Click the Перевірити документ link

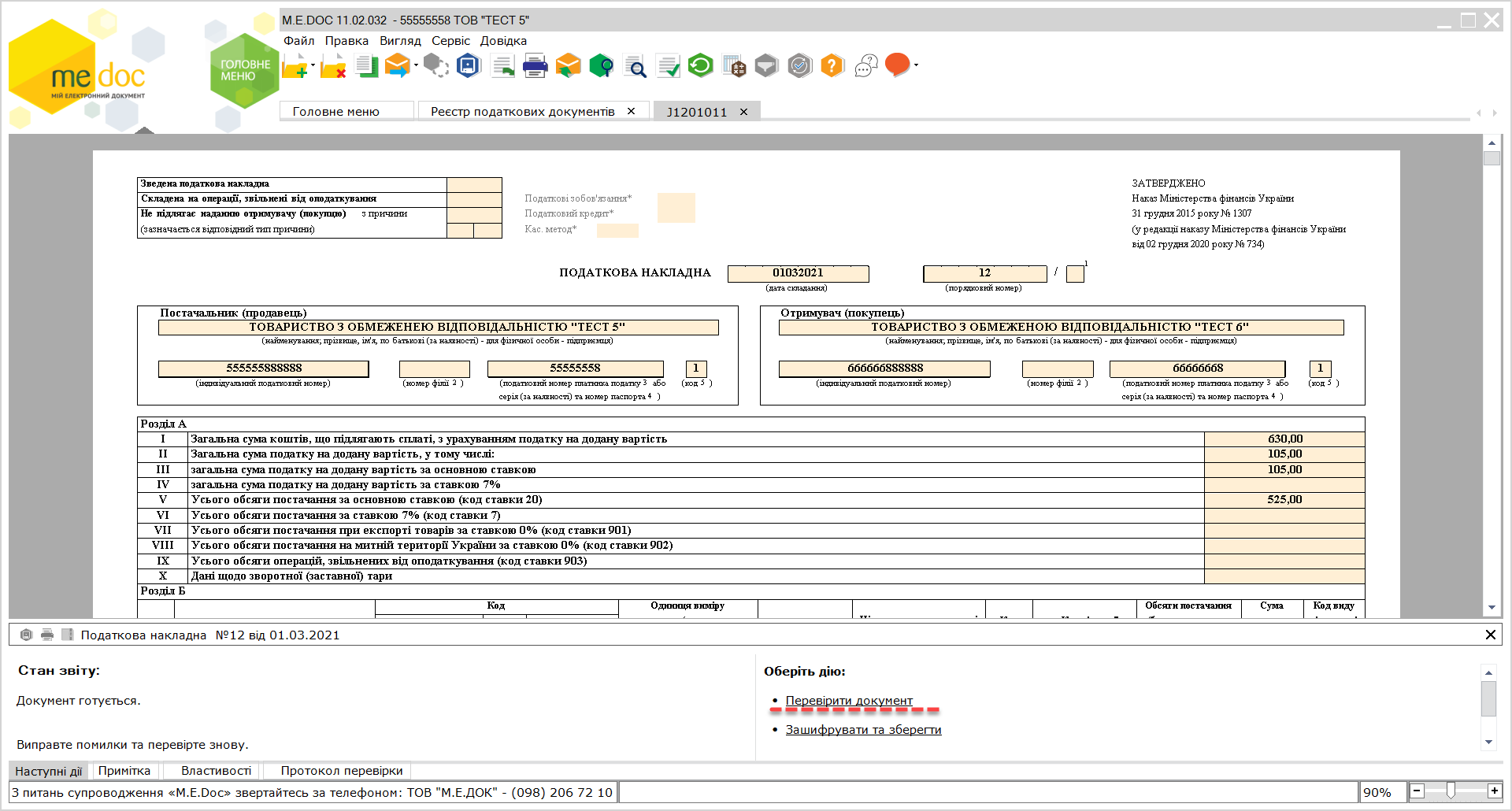849,701
